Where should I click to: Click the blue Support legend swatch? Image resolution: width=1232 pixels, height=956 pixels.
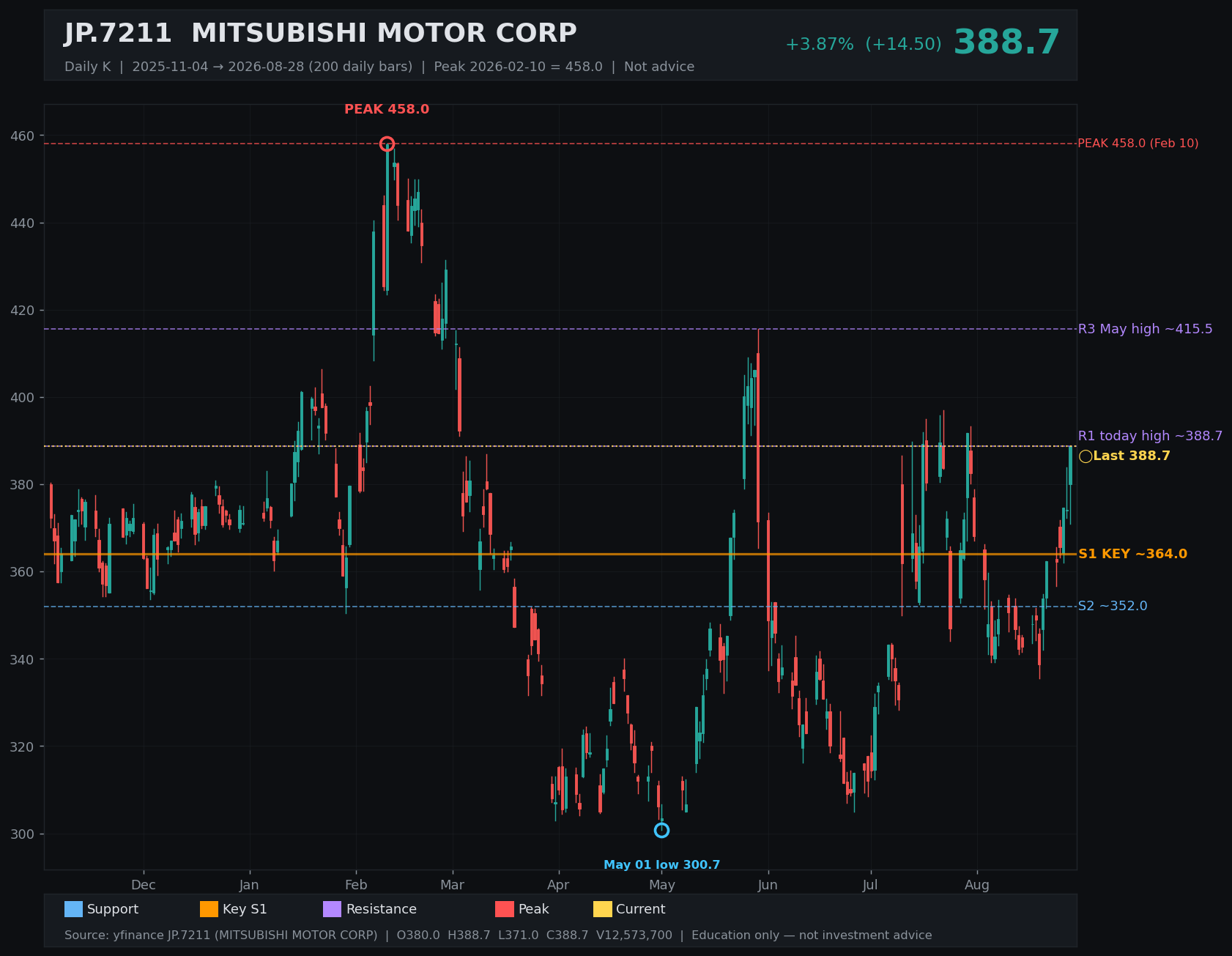click(x=73, y=909)
